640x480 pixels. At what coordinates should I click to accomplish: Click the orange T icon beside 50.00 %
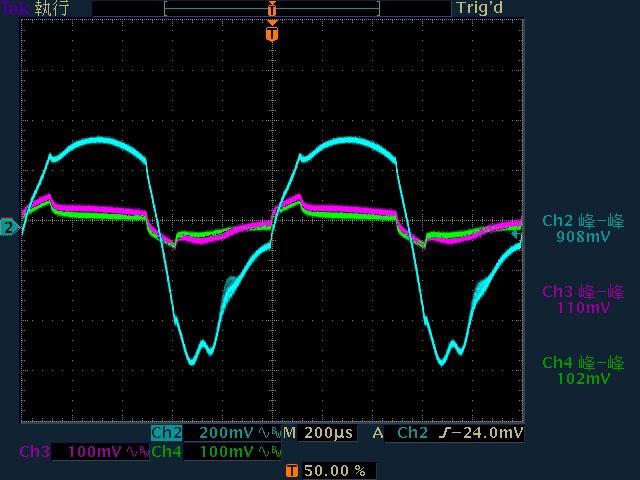click(291, 470)
